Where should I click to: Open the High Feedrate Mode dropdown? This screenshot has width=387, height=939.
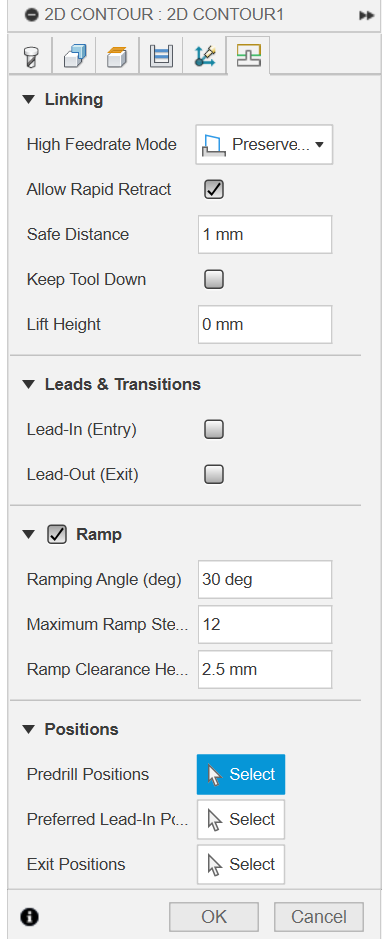(264, 144)
